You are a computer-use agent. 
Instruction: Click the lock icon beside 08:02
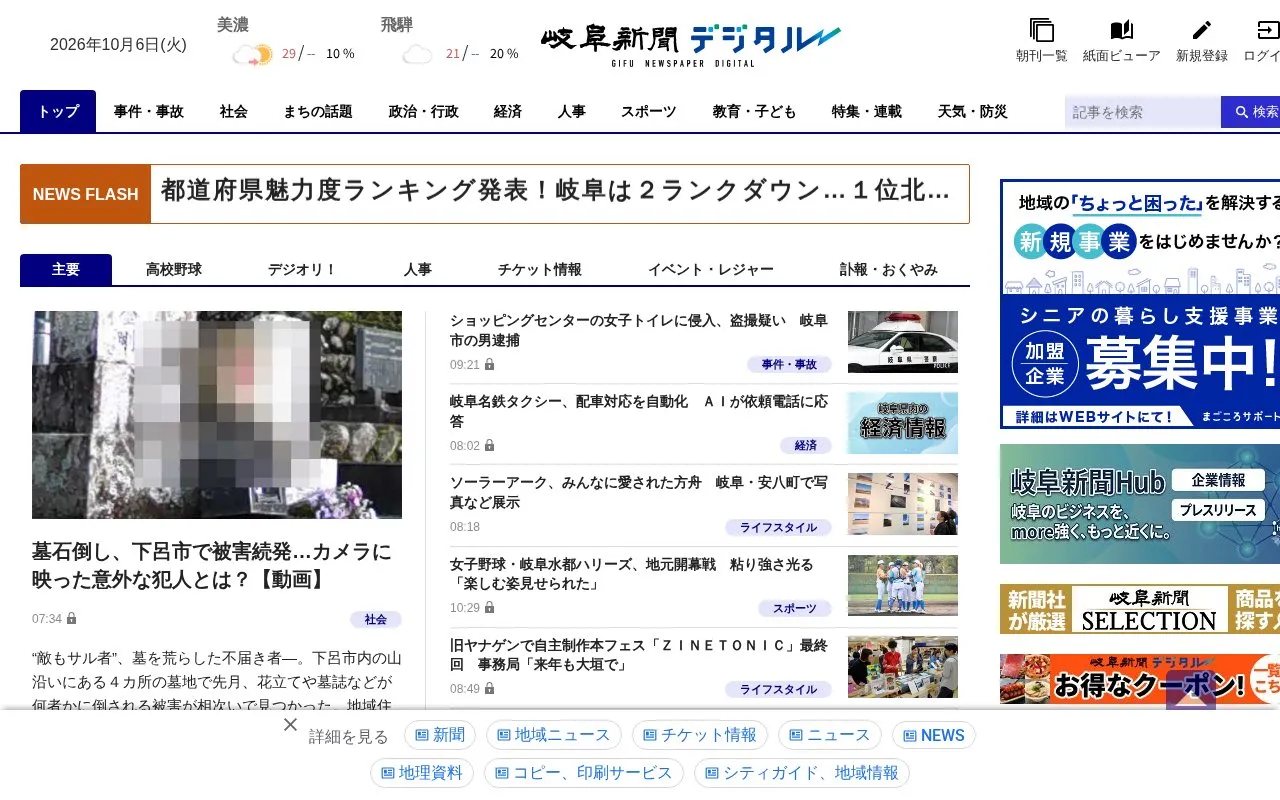(490, 446)
